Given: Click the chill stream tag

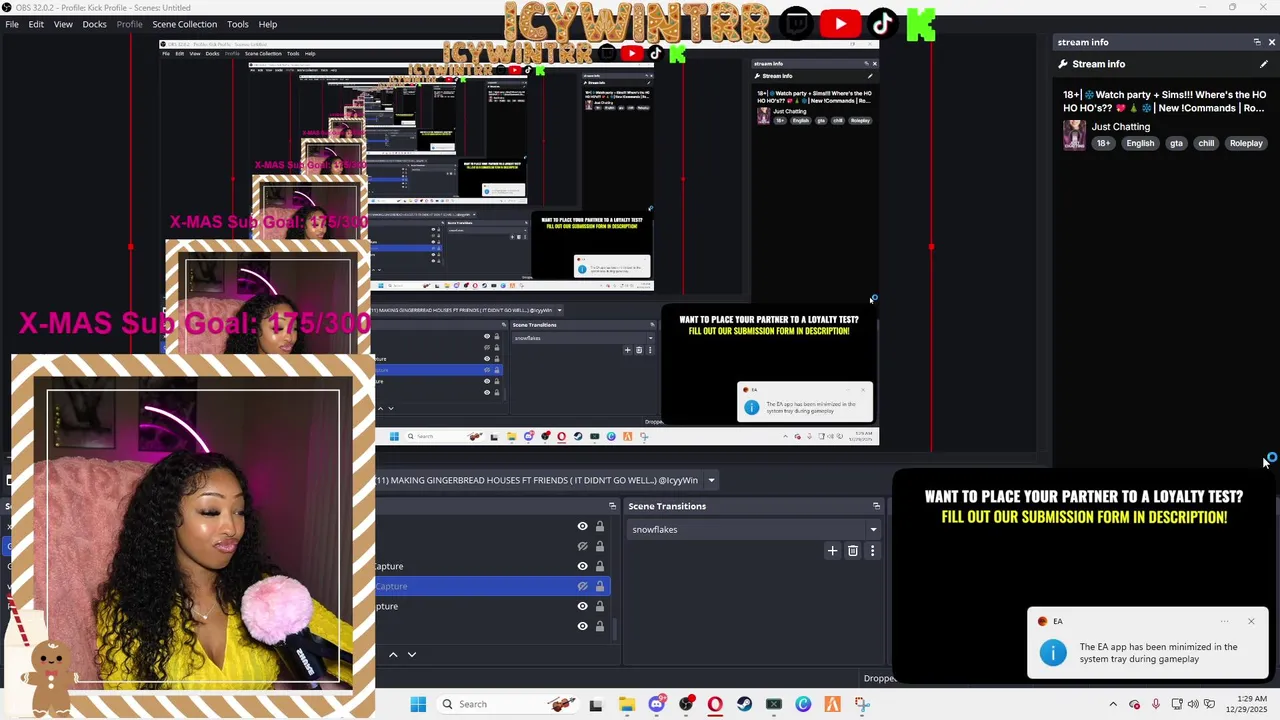Looking at the screenshot, I should click(x=1206, y=143).
